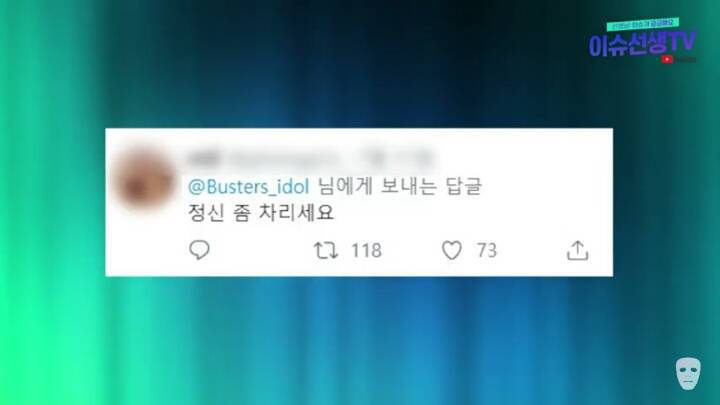The height and width of the screenshot is (405, 720).
Task: Open the blurred profile avatar
Action: pos(145,180)
